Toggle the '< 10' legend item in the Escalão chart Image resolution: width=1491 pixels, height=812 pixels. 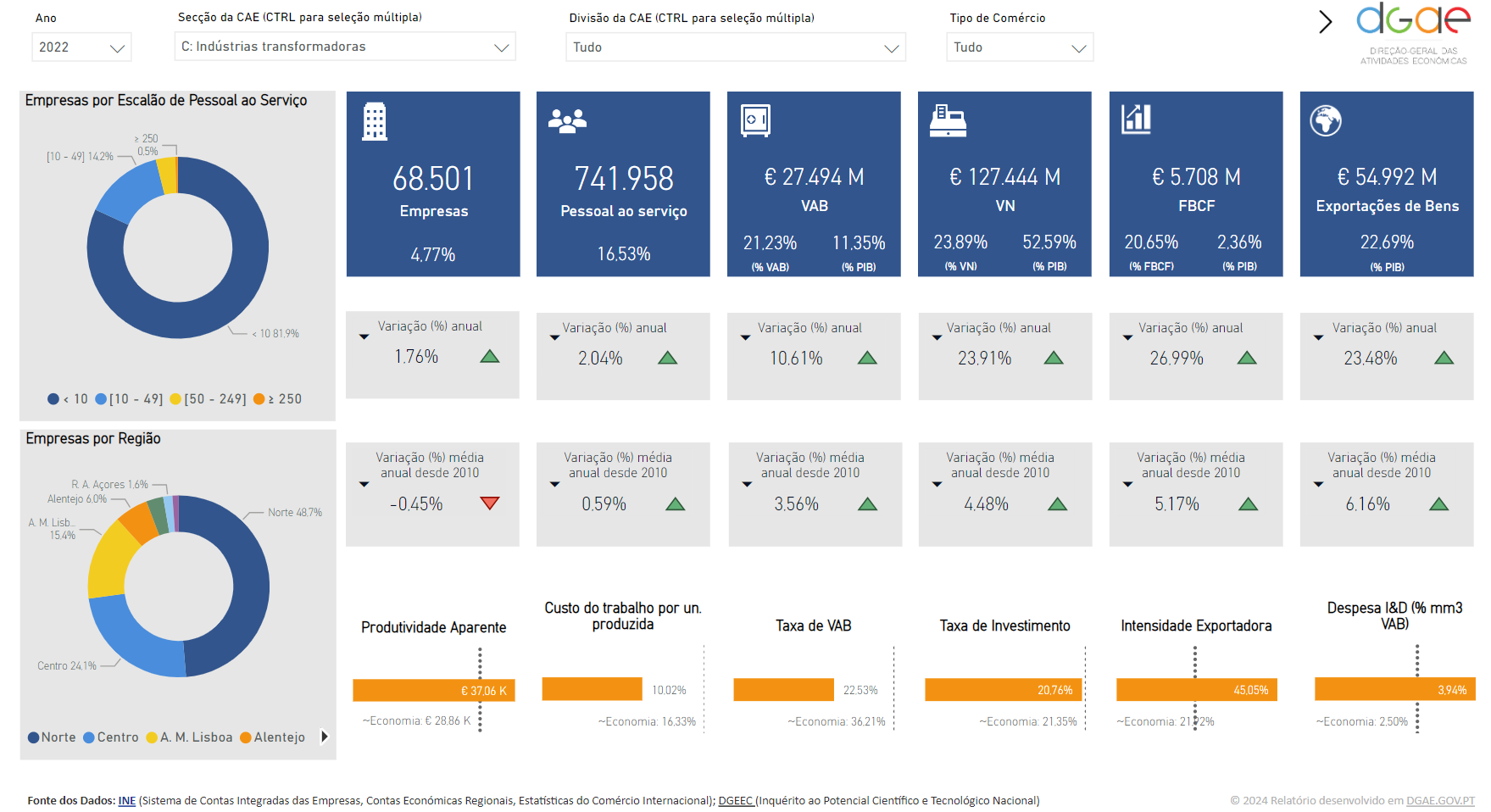click(x=68, y=398)
